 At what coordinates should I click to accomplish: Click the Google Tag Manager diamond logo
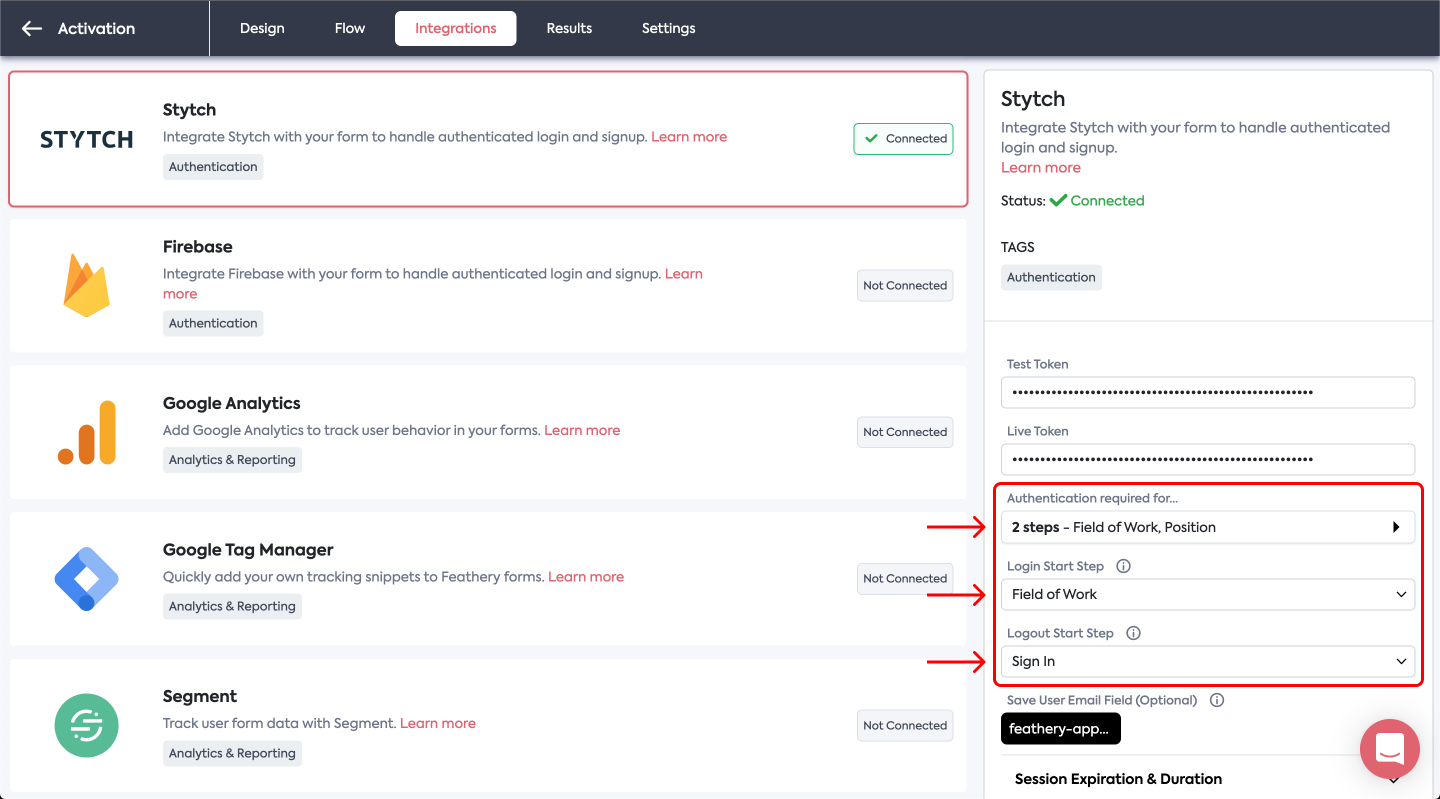[86, 579]
